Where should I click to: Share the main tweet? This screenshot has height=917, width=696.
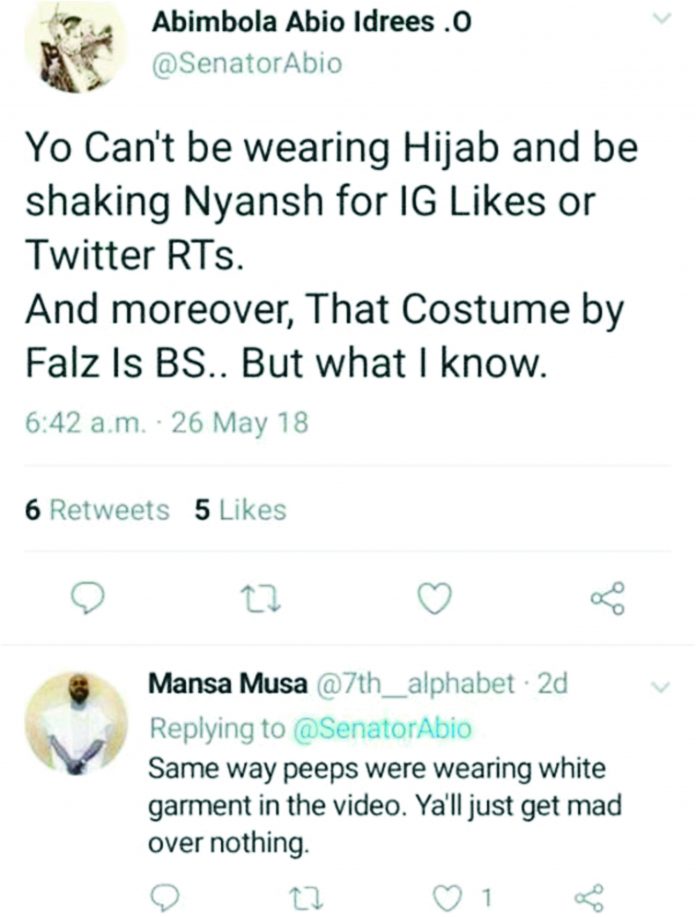click(607, 599)
